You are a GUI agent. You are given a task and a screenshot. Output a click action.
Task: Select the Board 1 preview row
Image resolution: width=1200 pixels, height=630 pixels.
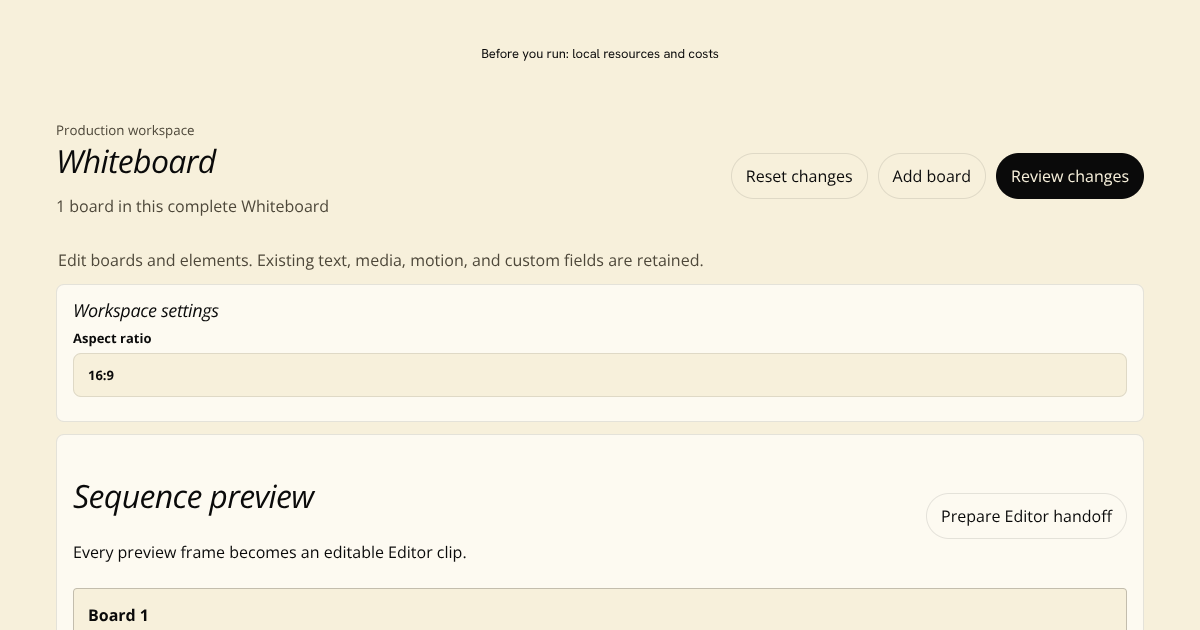click(x=600, y=609)
